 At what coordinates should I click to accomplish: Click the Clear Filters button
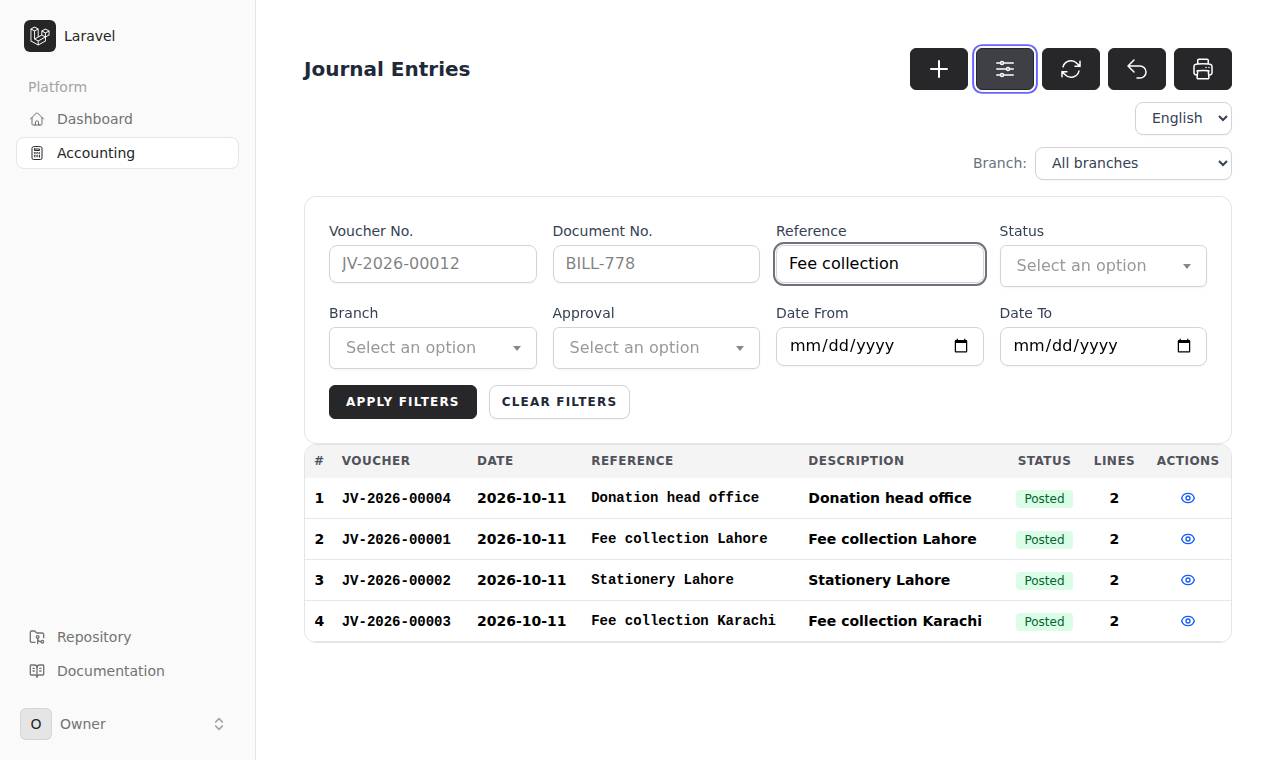point(559,402)
